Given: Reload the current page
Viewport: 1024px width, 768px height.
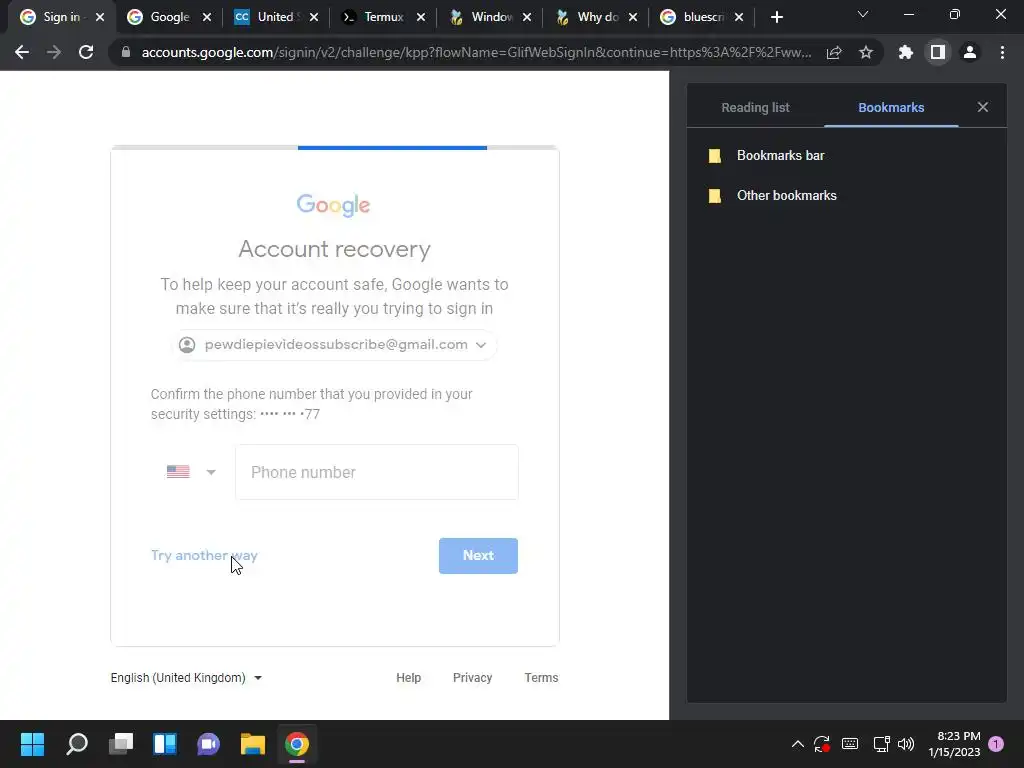Looking at the screenshot, I should click(86, 52).
